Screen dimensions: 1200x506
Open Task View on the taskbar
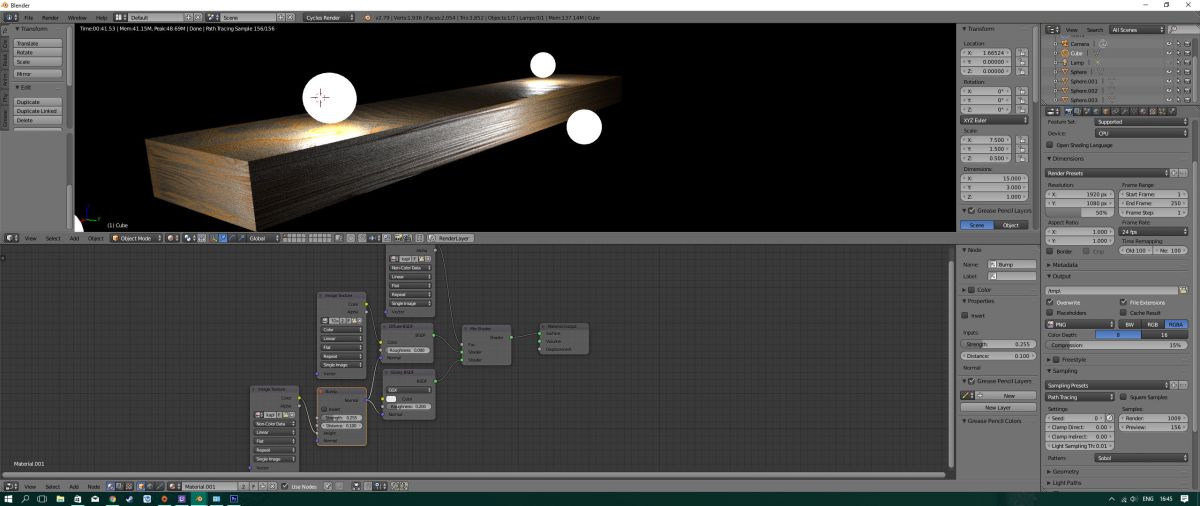pos(44,498)
